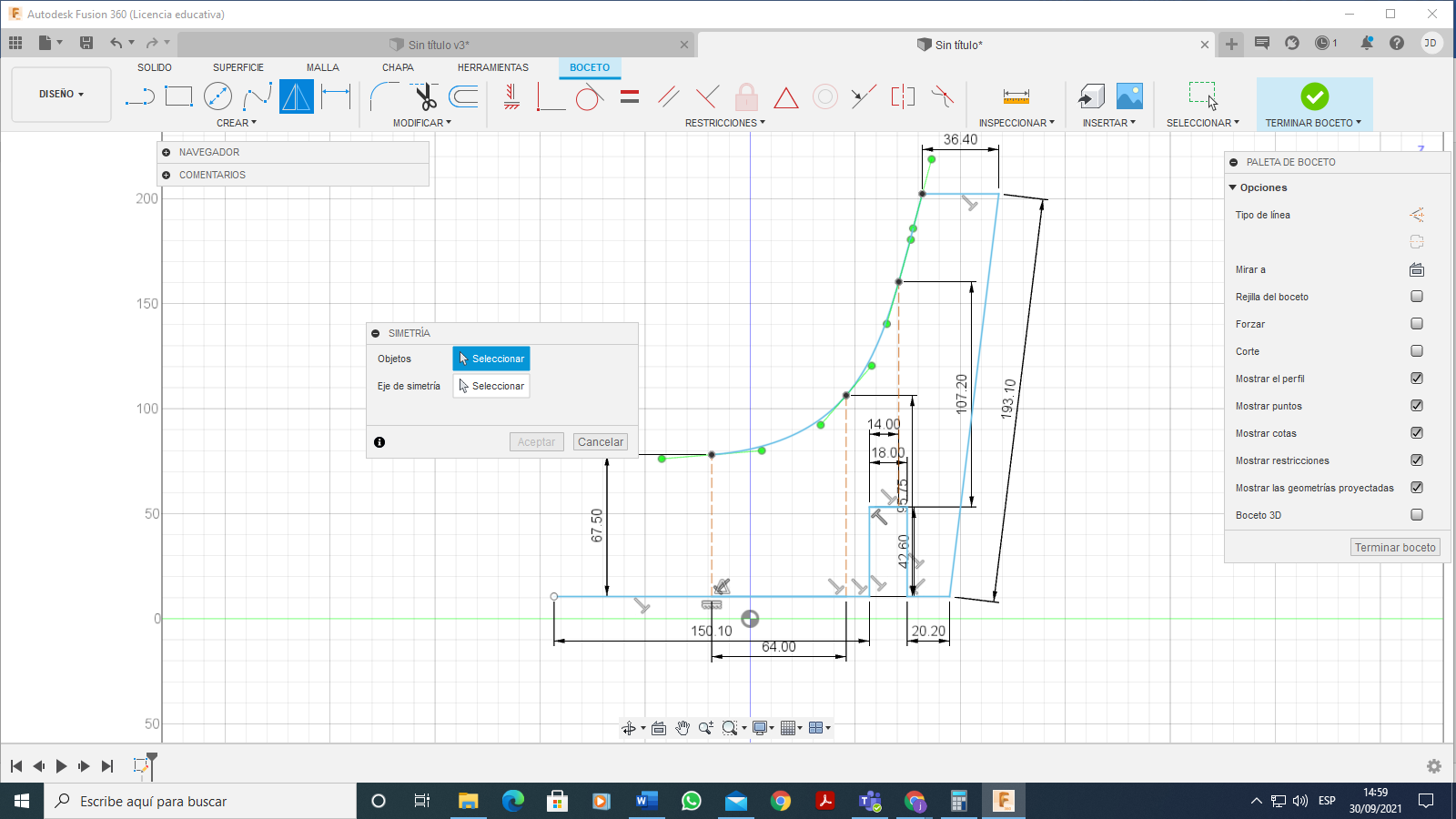Click the sketch feature in timeline

[x=141, y=766]
